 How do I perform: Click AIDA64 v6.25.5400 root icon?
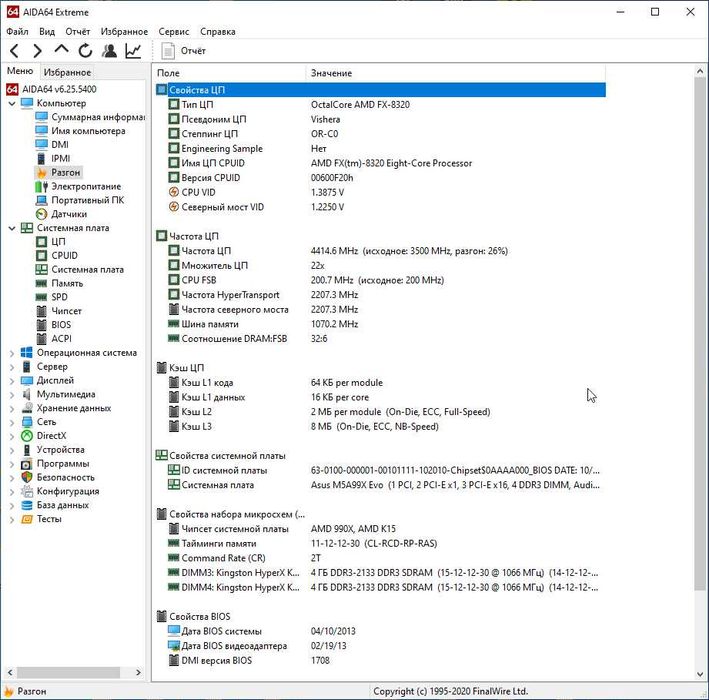click(x=12, y=89)
